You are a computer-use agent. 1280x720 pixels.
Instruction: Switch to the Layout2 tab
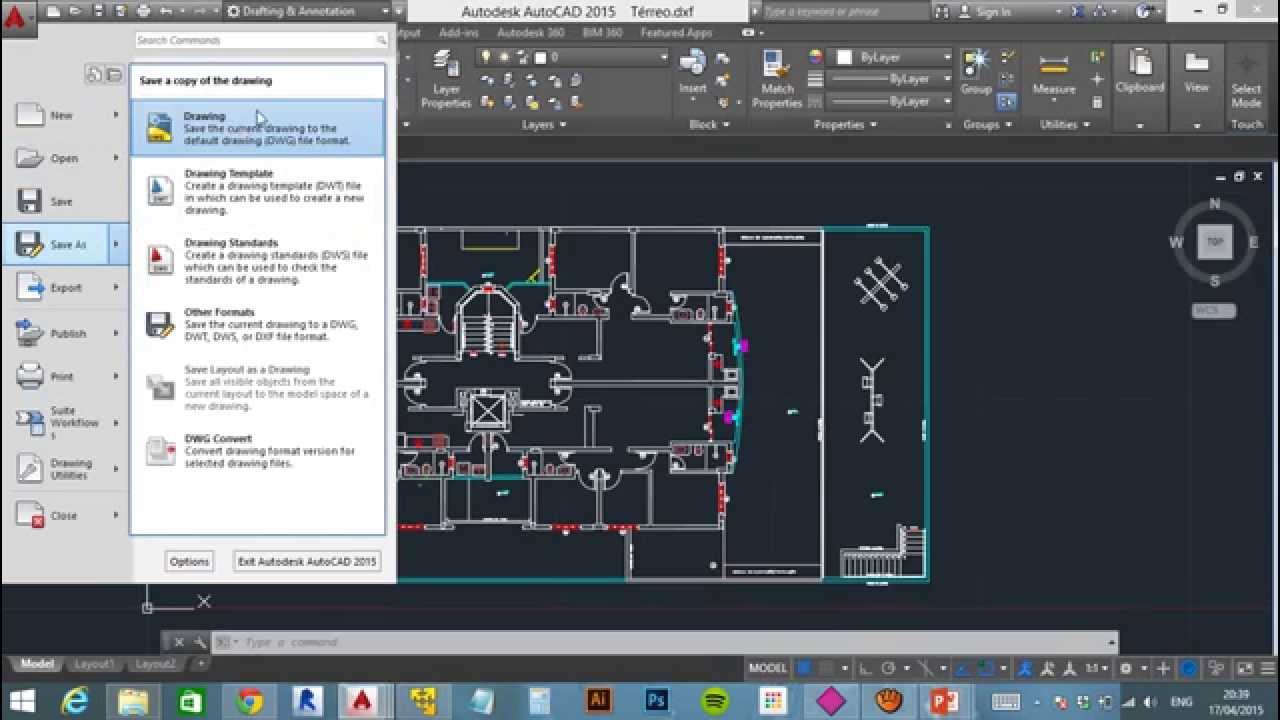[155, 664]
